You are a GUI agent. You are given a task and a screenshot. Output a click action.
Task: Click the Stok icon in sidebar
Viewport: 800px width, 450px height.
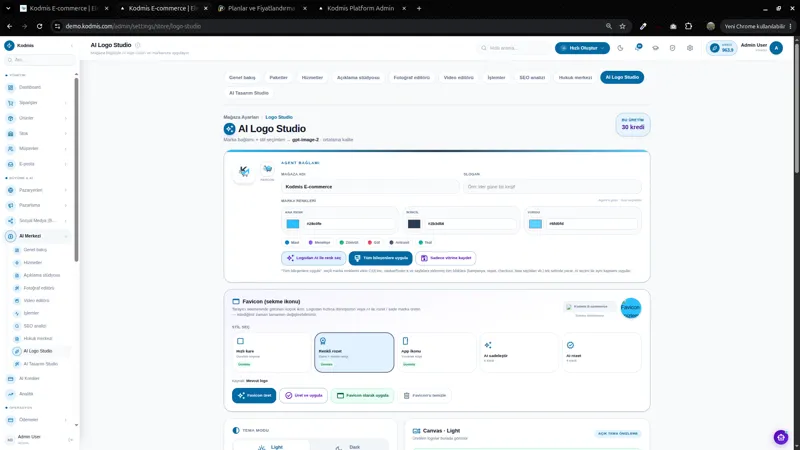click(11, 133)
